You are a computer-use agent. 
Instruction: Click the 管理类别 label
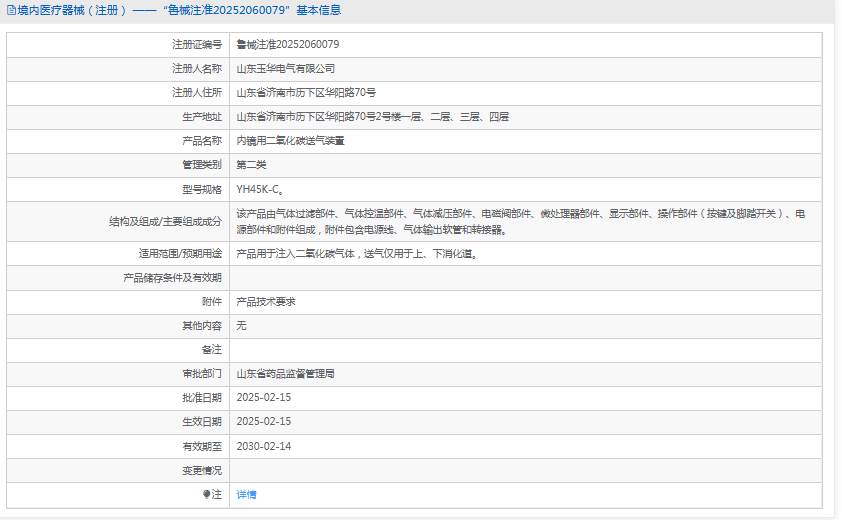click(202, 165)
